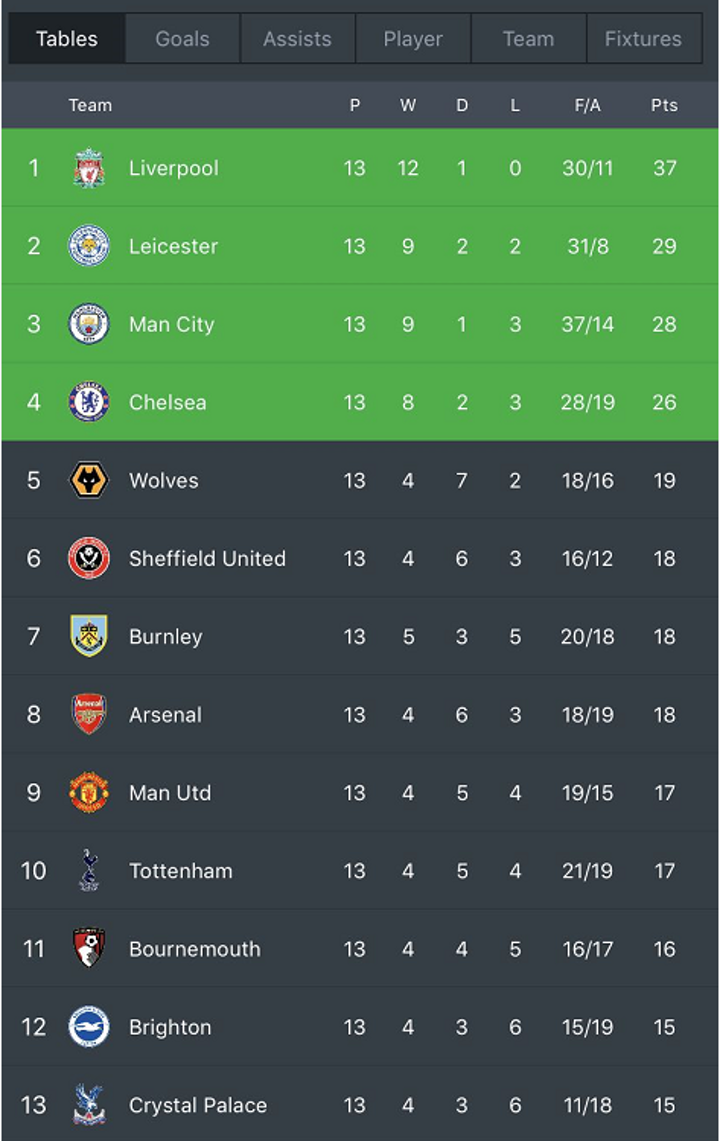Screen dimensions: 720x1141
Task: Click the Tottenham cockerel crest
Action: click(x=89, y=870)
